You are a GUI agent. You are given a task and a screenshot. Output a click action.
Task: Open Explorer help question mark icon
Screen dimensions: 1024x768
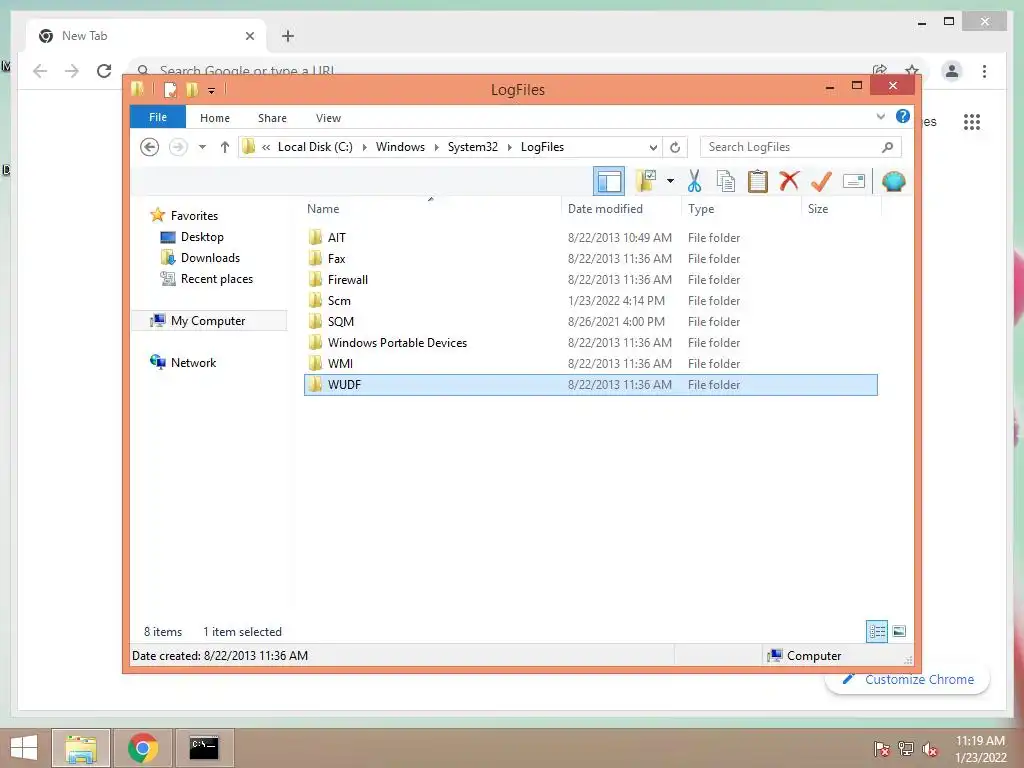pos(903,116)
